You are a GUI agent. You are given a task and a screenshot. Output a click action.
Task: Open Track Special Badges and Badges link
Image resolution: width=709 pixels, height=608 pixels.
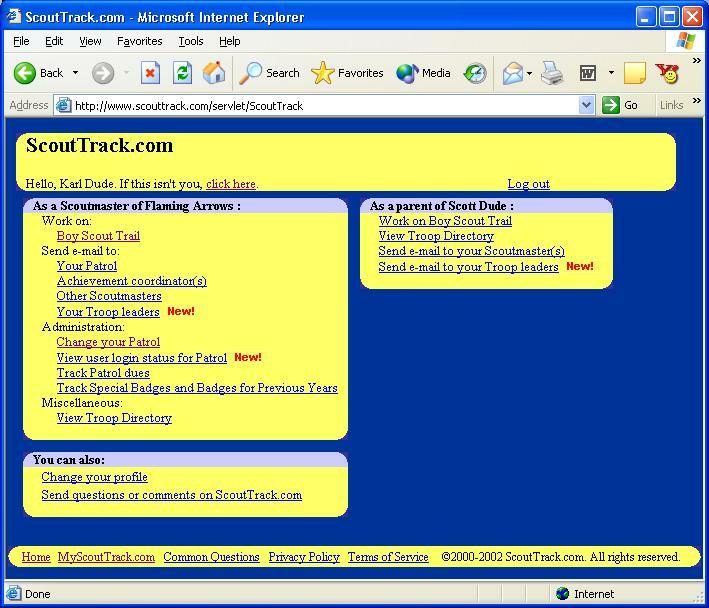[197, 388]
